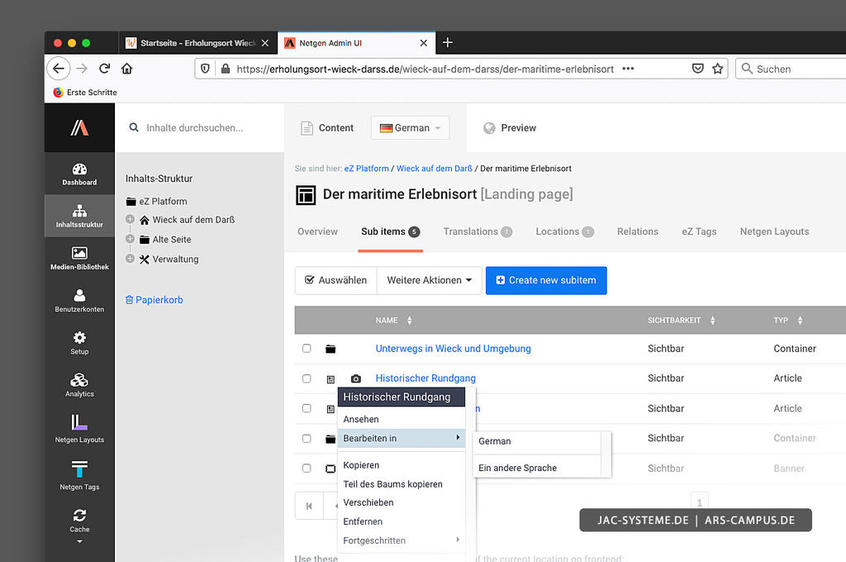This screenshot has width=846, height=562.
Task: Open the Setup gear section
Action: [79, 342]
